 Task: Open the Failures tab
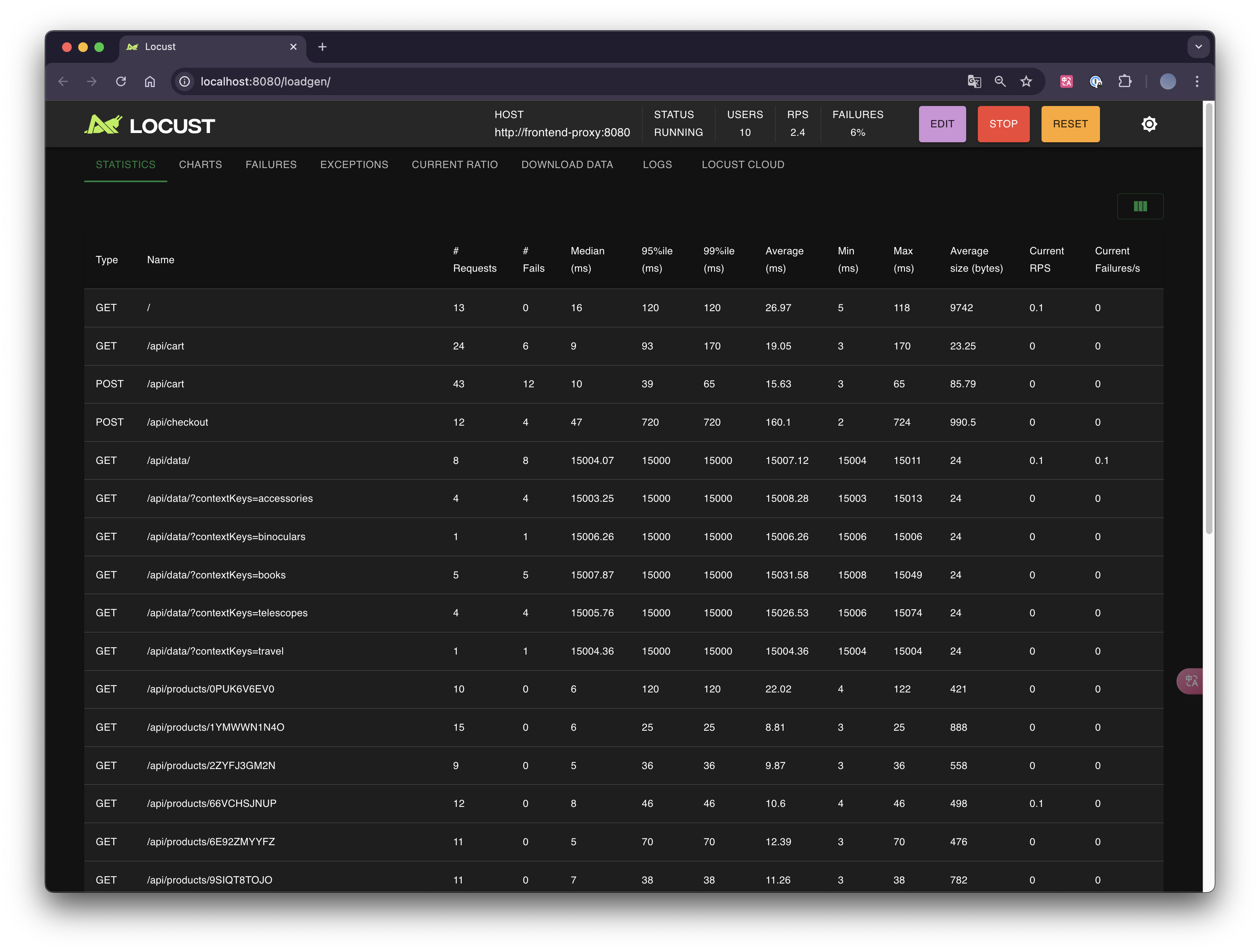point(271,165)
